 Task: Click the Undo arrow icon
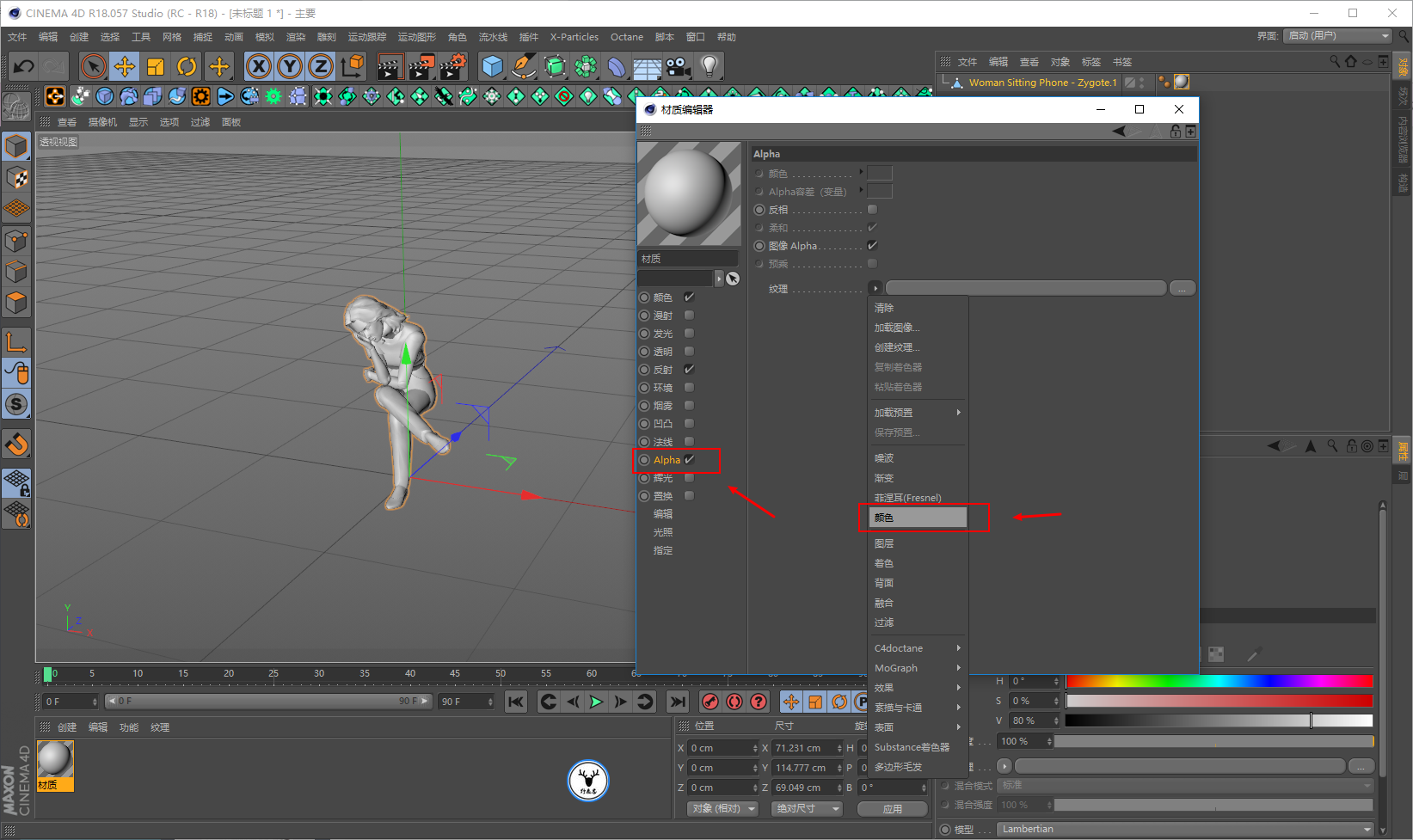24,66
